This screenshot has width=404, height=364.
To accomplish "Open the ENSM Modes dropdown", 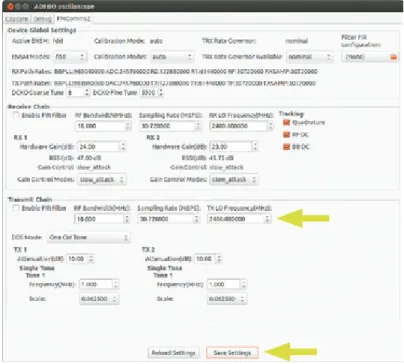I will tap(70, 57).
